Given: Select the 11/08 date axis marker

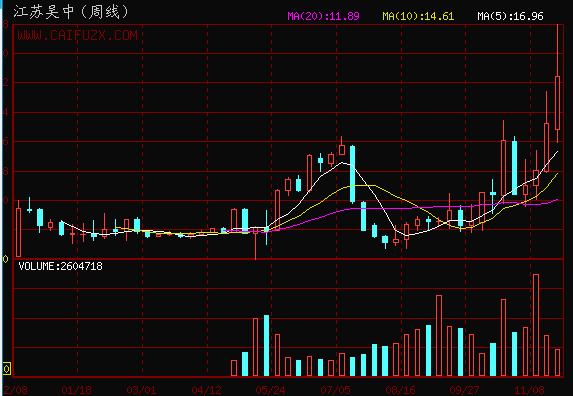Looking at the screenshot, I should [x=530, y=390].
